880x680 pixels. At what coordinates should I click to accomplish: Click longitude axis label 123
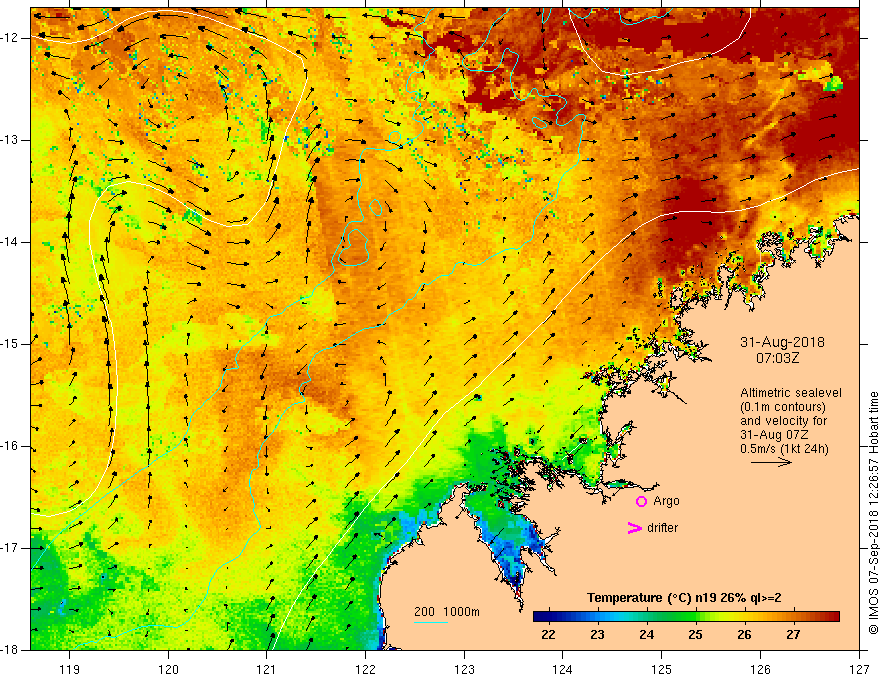pos(464,669)
